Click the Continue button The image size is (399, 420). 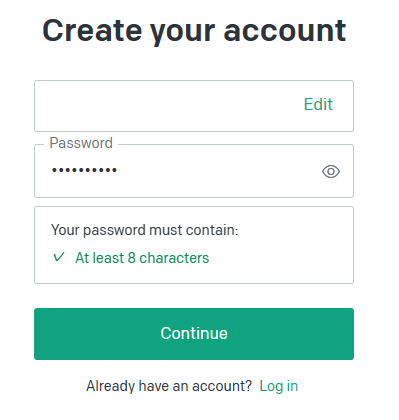[194, 334]
